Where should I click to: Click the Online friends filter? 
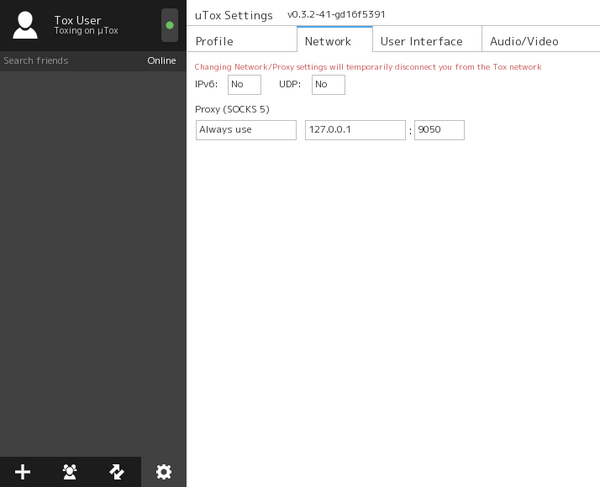[x=162, y=61]
